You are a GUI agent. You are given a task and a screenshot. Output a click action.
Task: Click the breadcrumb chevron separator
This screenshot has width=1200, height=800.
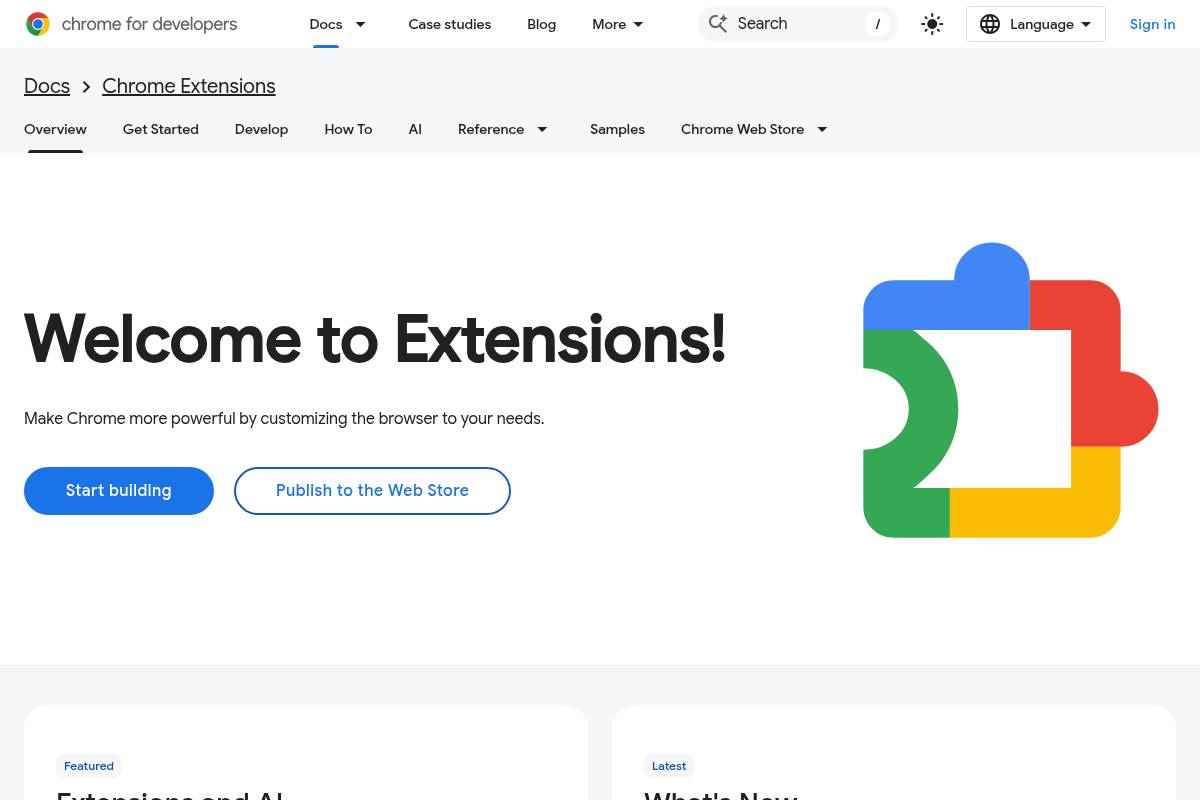(x=86, y=87)
